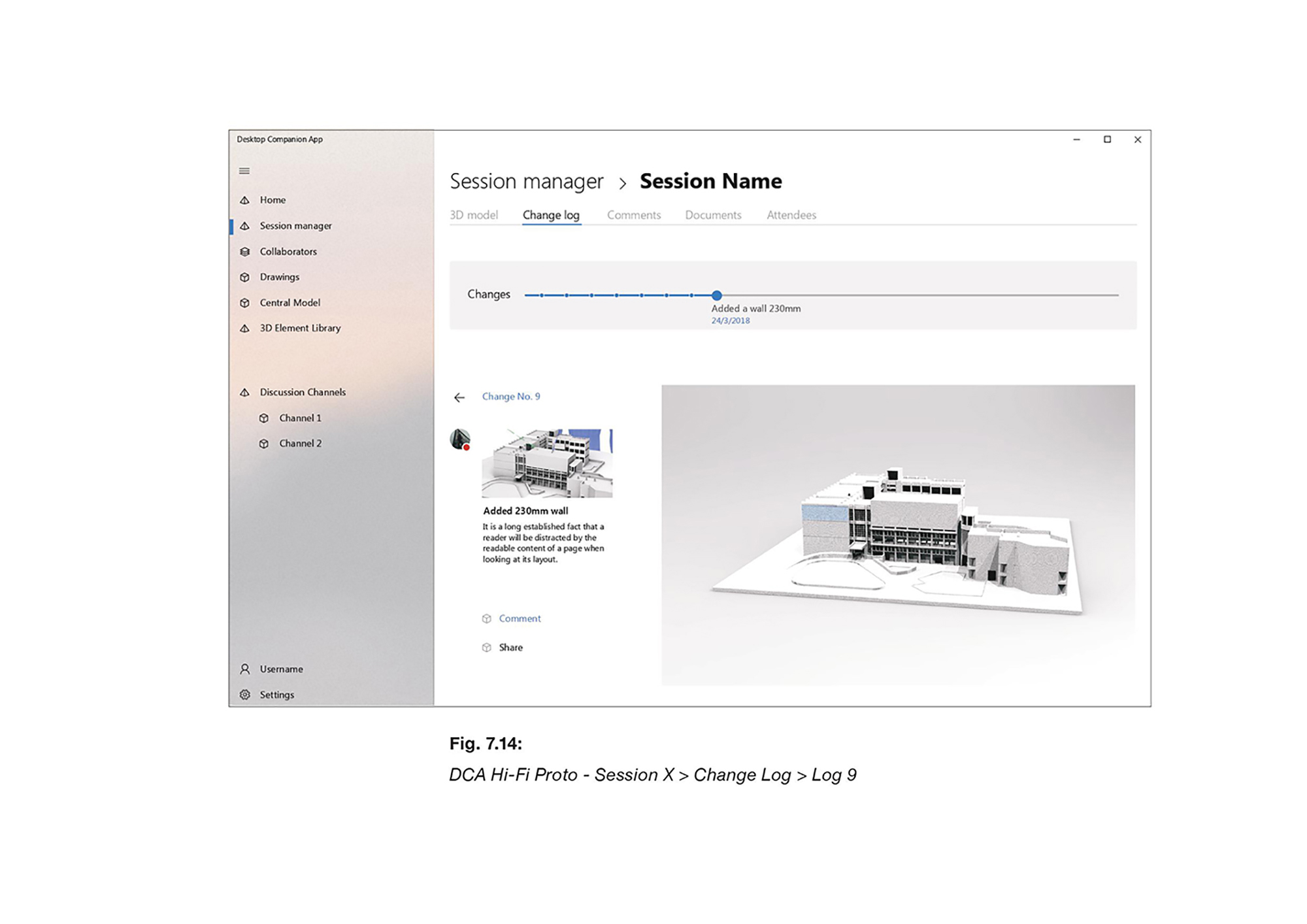The image size is (1307, 924).
Task: Open the Username profile entry
Action: pos(281,669)
